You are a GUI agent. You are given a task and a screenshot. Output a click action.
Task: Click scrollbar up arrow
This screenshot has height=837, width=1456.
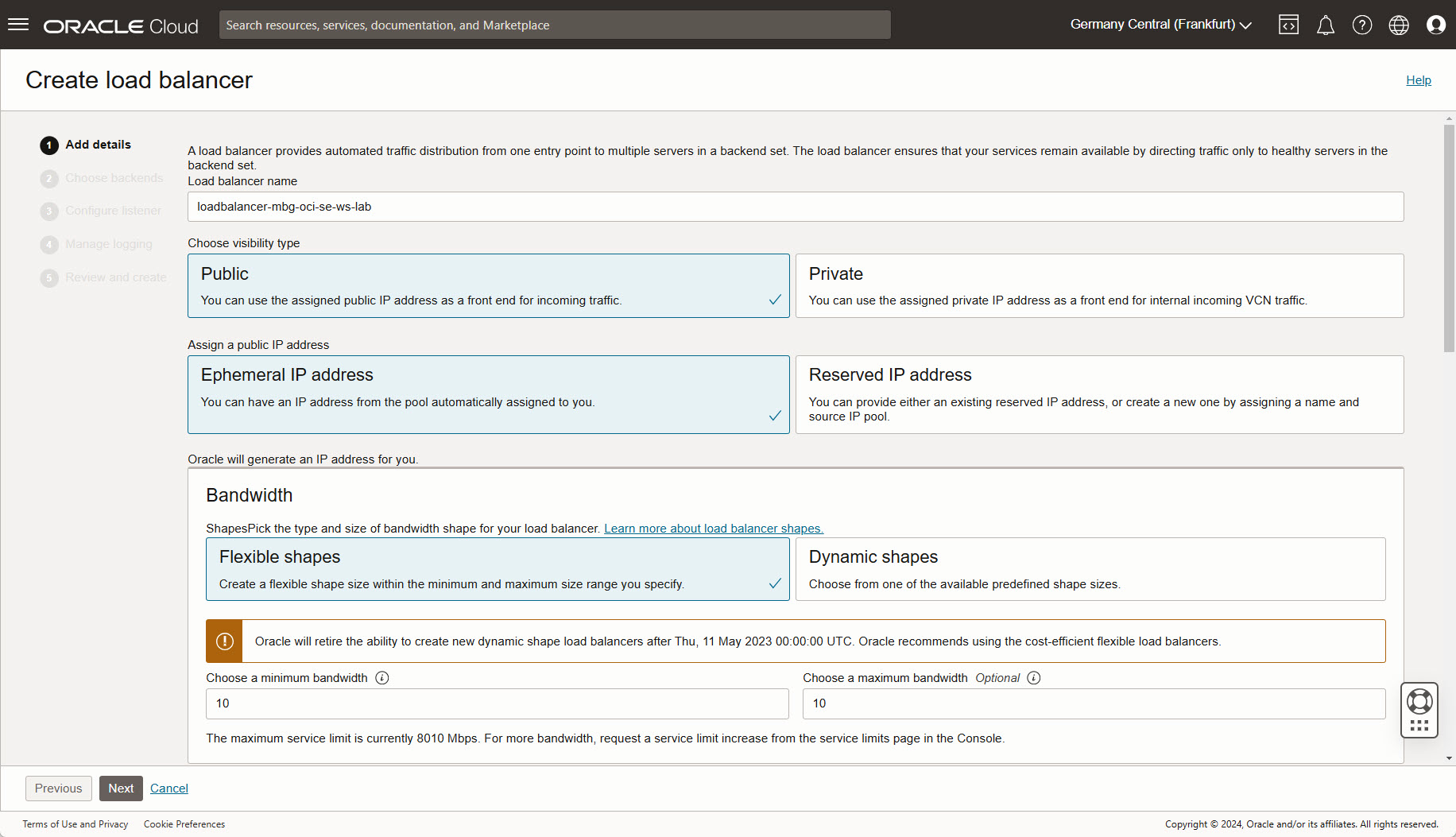(x=1450, y=119)
